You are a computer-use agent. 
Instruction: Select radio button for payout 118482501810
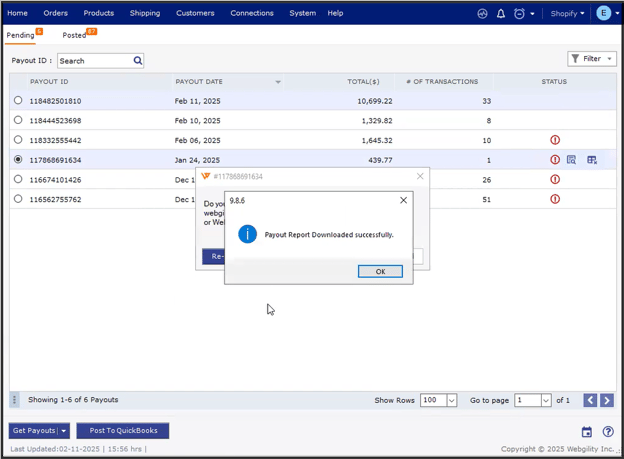(18, 101)
